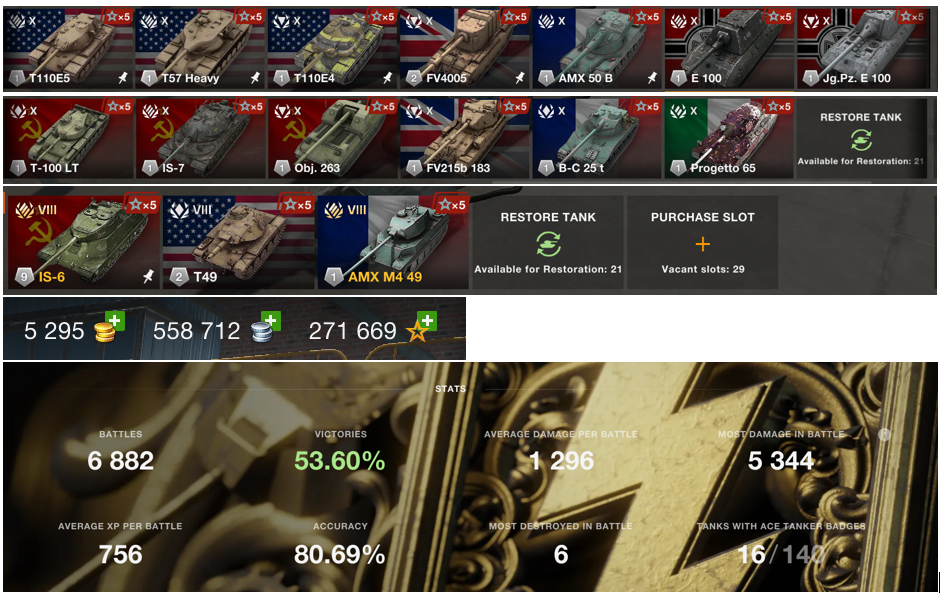
Task: Select the Progetto 65 tank card
Action: point(729,139)
